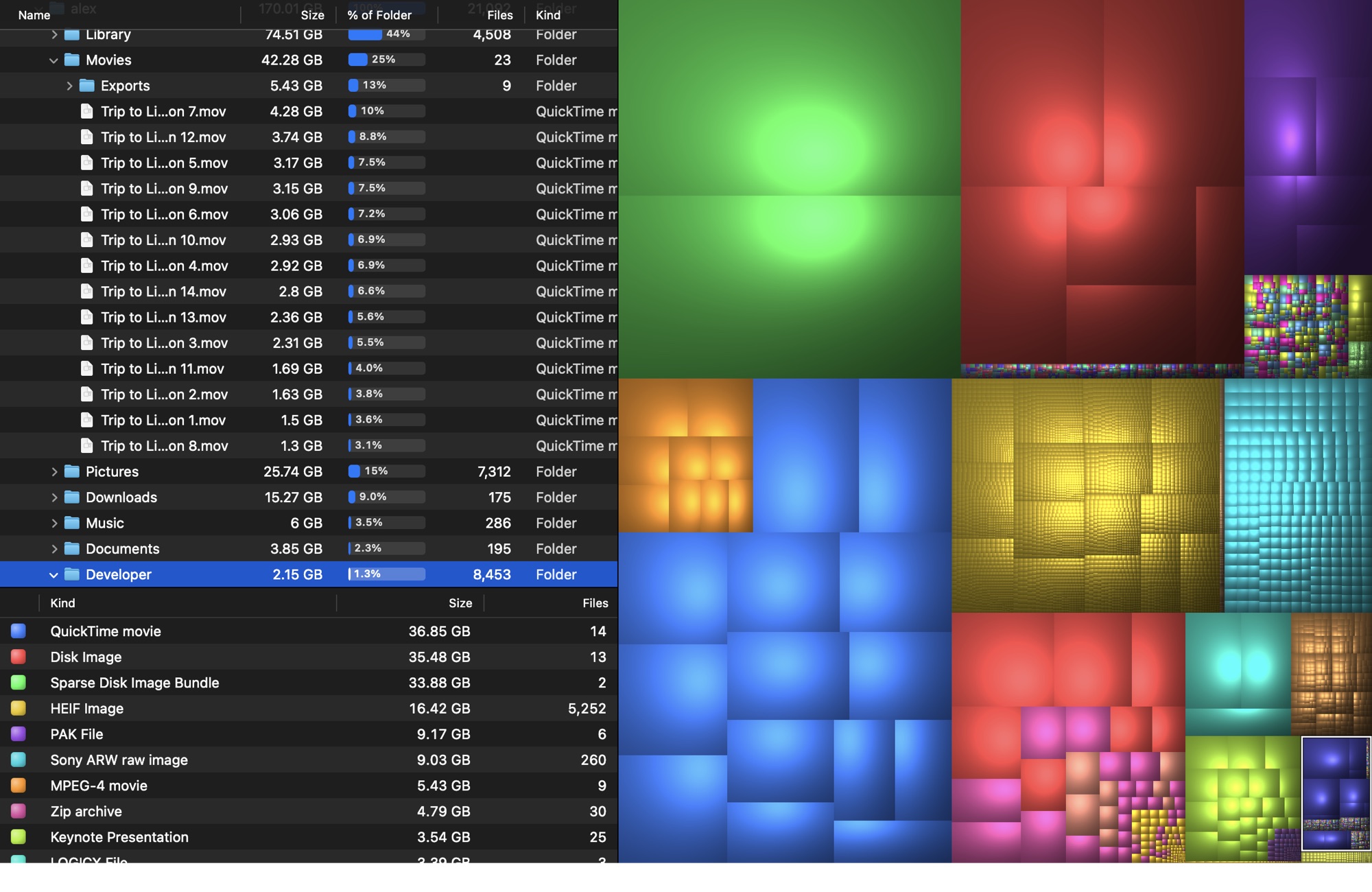1372x892 pixels.
Task: Click file icon of Trip to Li...on 9.mov
Action: click(x=87, y=189)
